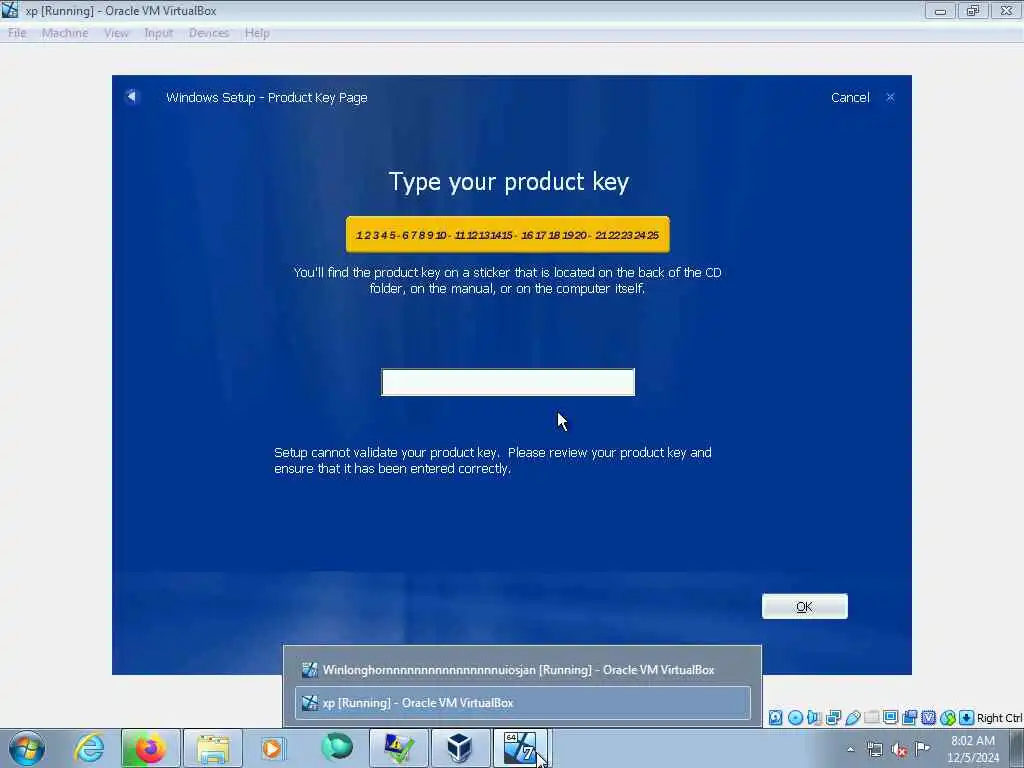Click the audio status icon in VM bar
Screen dimensions: 1024x768
pos(814,718)
